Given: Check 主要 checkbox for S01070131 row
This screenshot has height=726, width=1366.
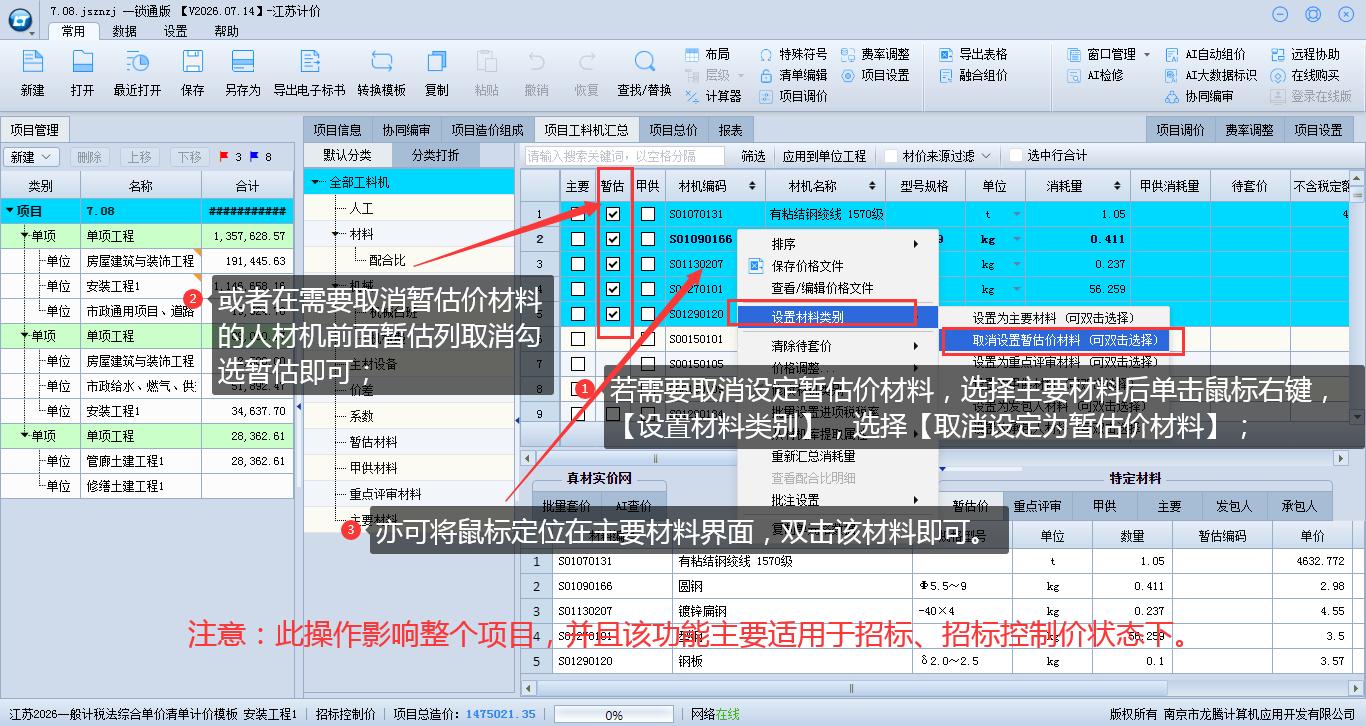Looking at the screenshot, I should [578, 214].
